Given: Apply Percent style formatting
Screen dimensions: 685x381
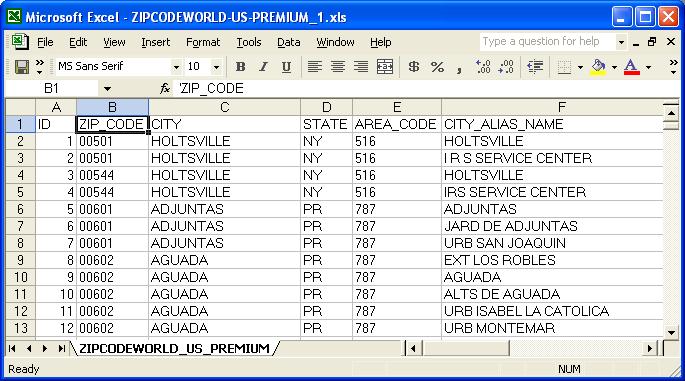Looking at the screenshot, I should click(437, 67).
